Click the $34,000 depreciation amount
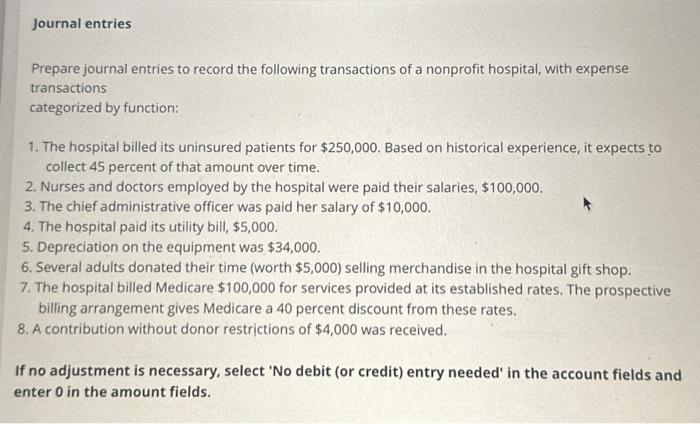The width and height of the screenshot is (700, 424). pyautogui.click(x=293, y=248)
